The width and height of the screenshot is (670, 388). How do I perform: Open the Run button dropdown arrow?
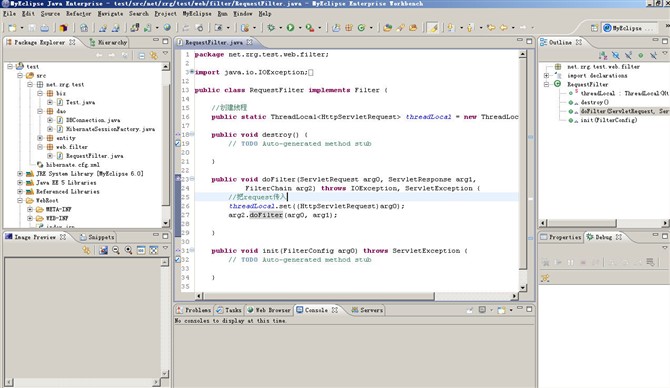[300, 28]
